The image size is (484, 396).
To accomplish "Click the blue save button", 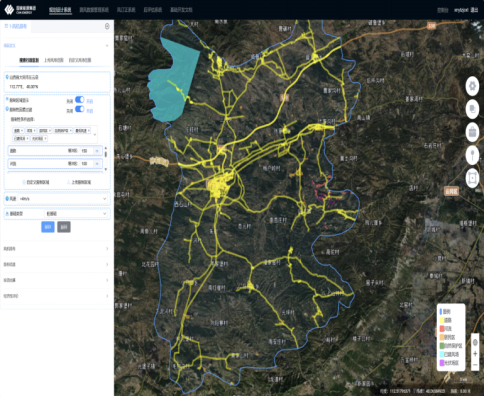I will point(48,227).
